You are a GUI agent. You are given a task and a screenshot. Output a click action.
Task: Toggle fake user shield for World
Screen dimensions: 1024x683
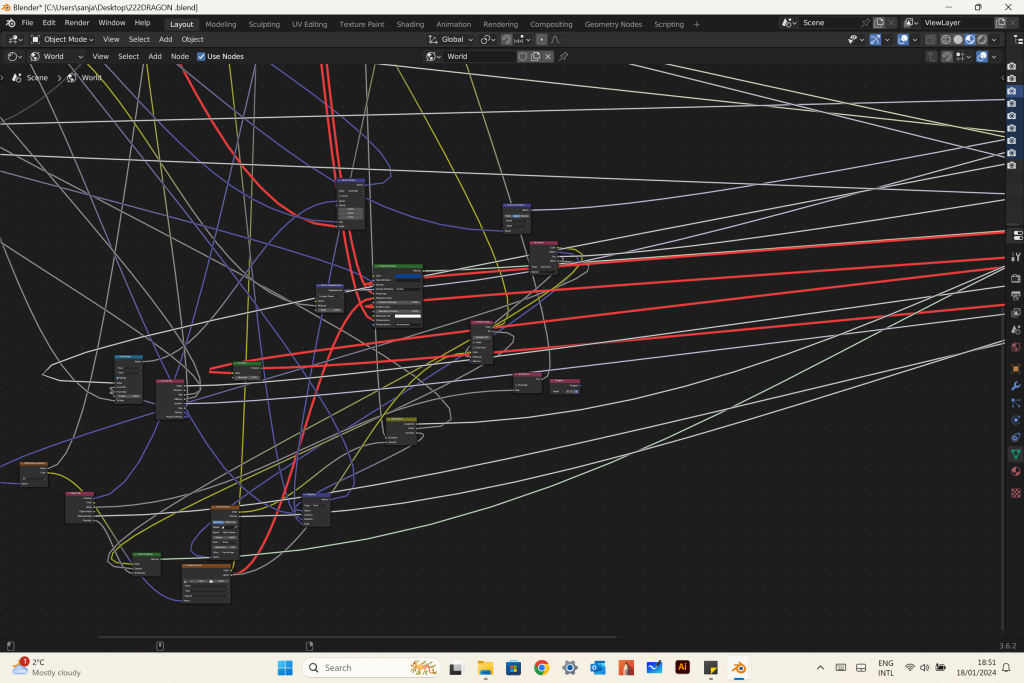tap(522, 56)
